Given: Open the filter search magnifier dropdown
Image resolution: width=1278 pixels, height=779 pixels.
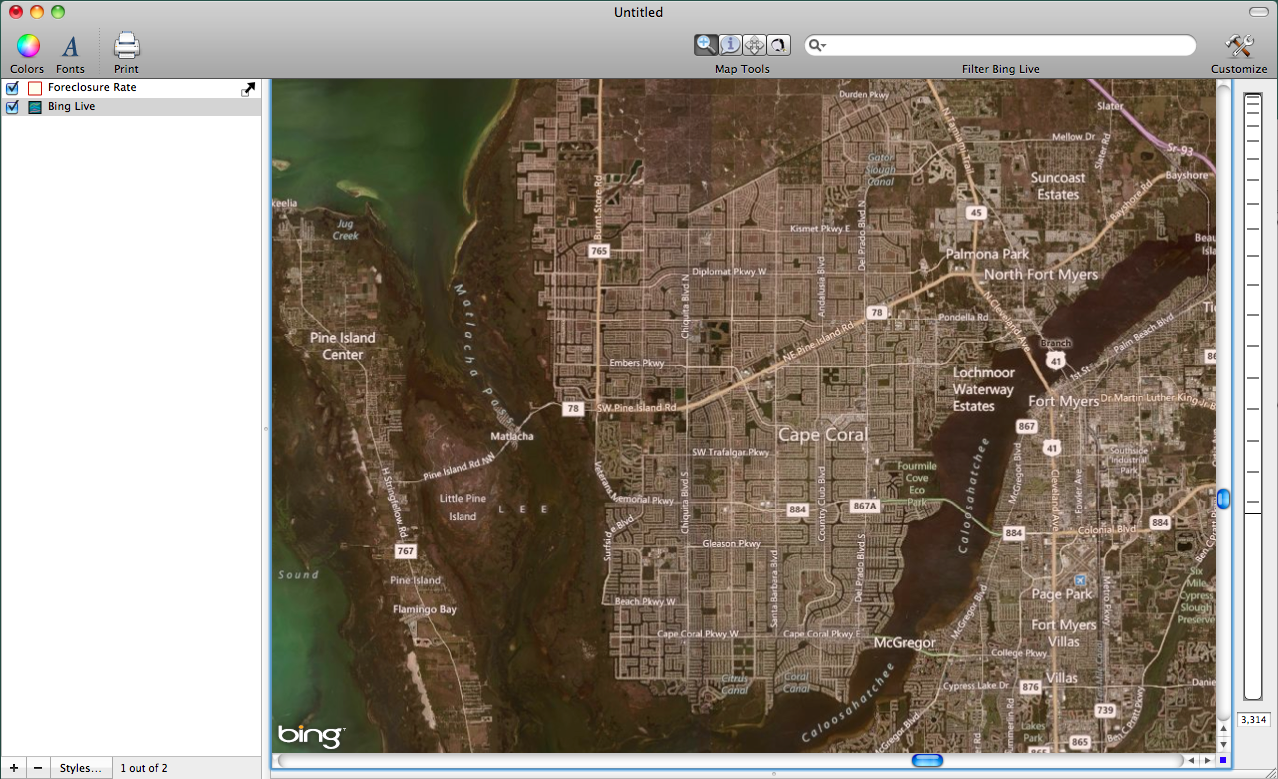Looking at the screenshot, I should click(x=817, y=46).
